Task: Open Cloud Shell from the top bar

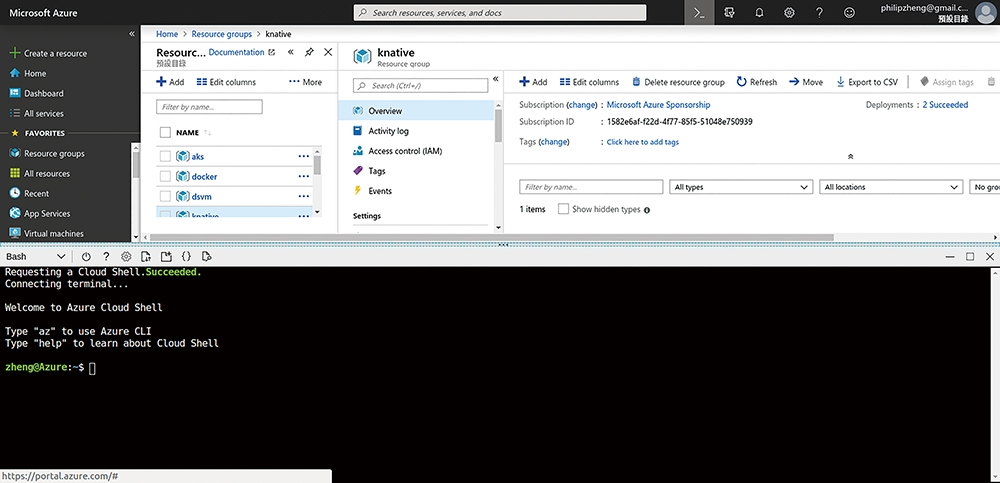Action: [x=699, y=13]
